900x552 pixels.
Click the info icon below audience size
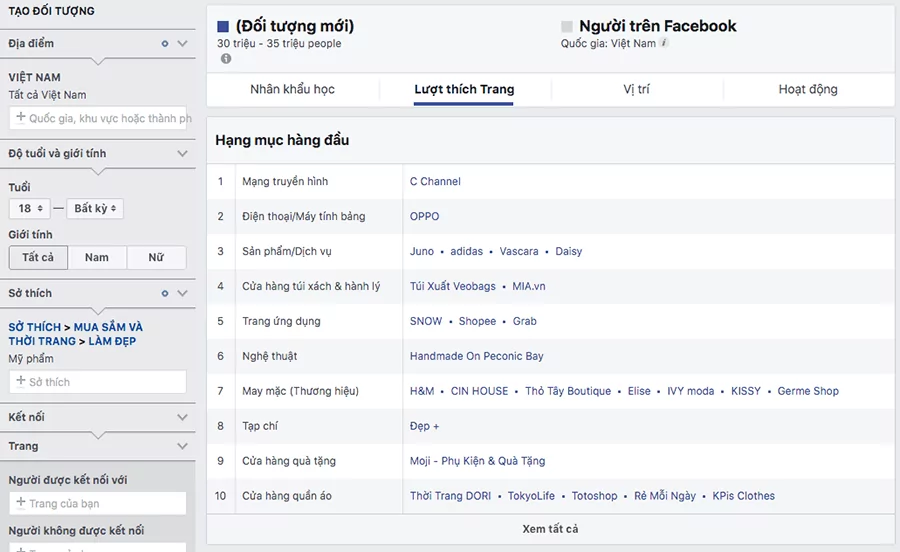tap(226, 59)
